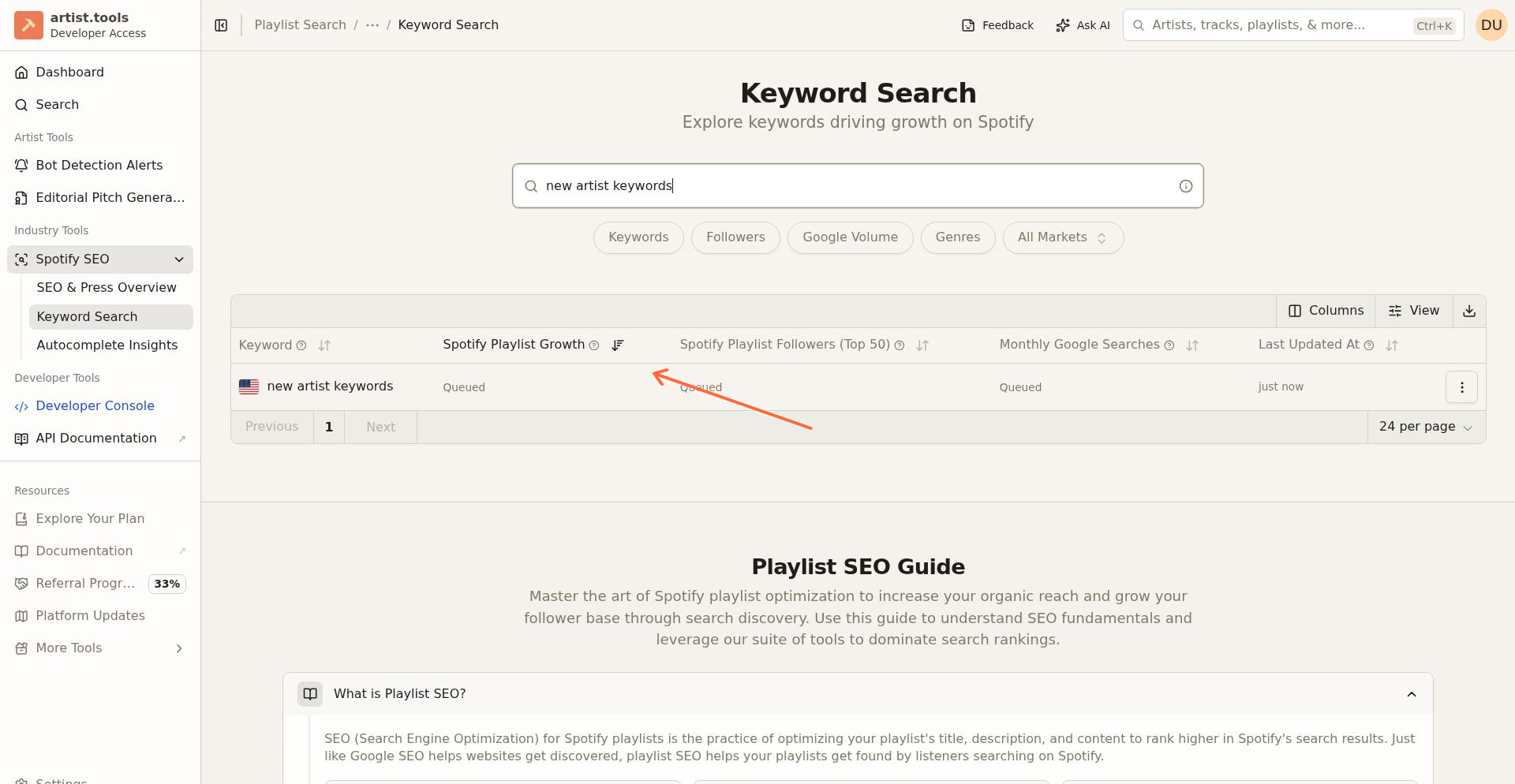1515x784 pixels.
Task: Open the kebab menu on the keyword row
Action: tap(1461, 386)
